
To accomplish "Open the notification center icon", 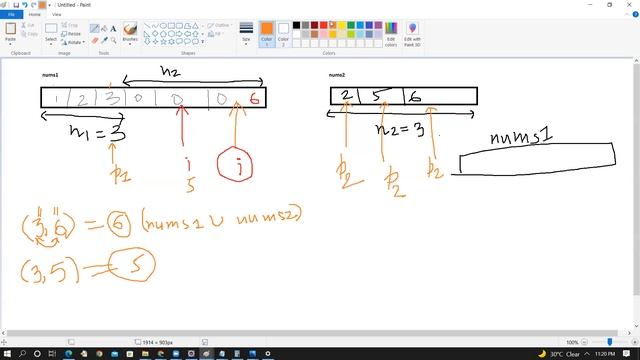I will tap(627, 353).
